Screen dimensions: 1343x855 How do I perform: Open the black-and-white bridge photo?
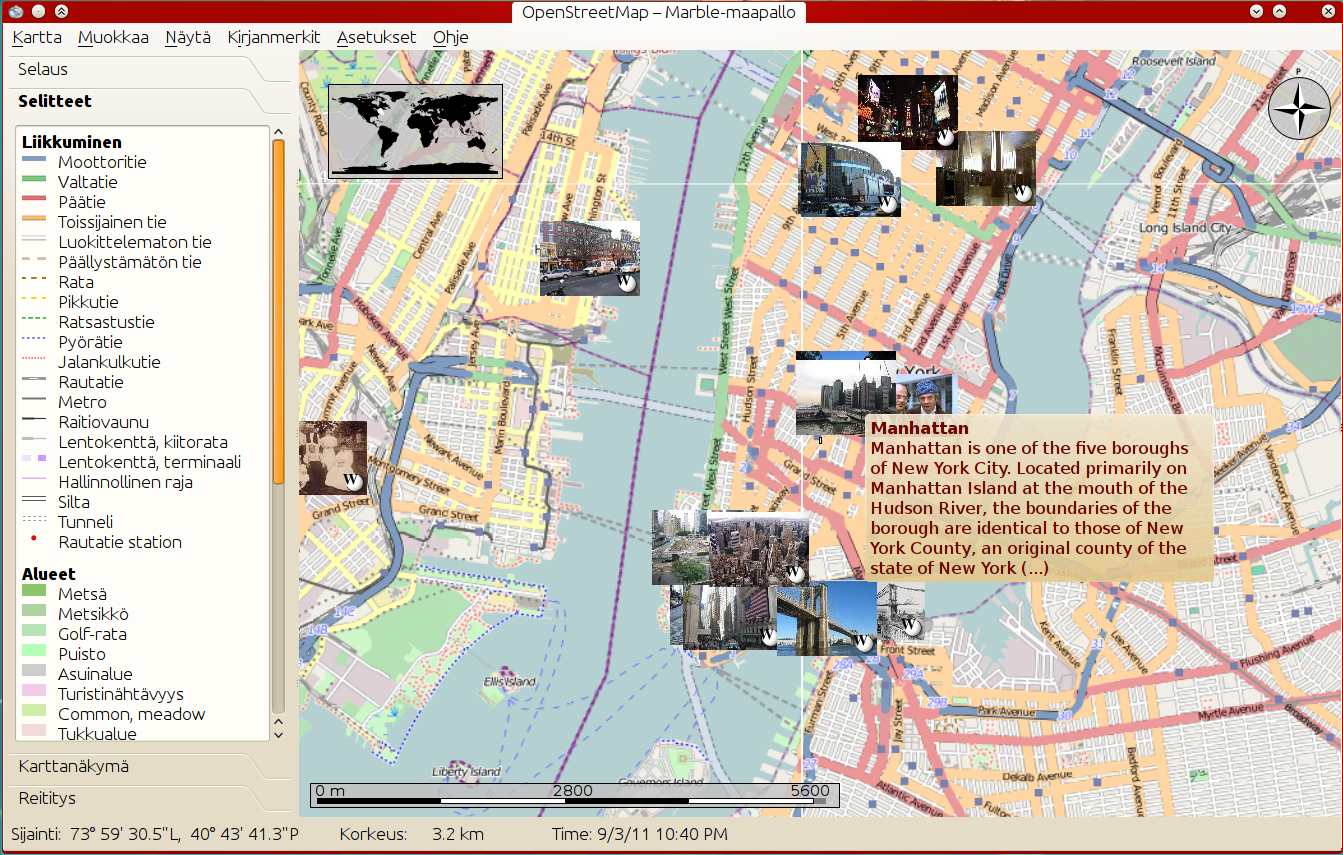pyautogui.click(x=900, y=613)
